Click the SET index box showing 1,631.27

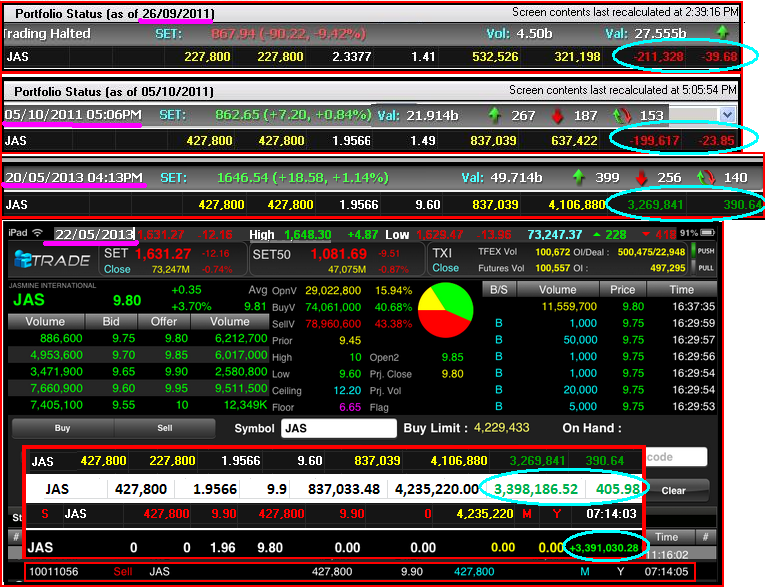[171, 261]
